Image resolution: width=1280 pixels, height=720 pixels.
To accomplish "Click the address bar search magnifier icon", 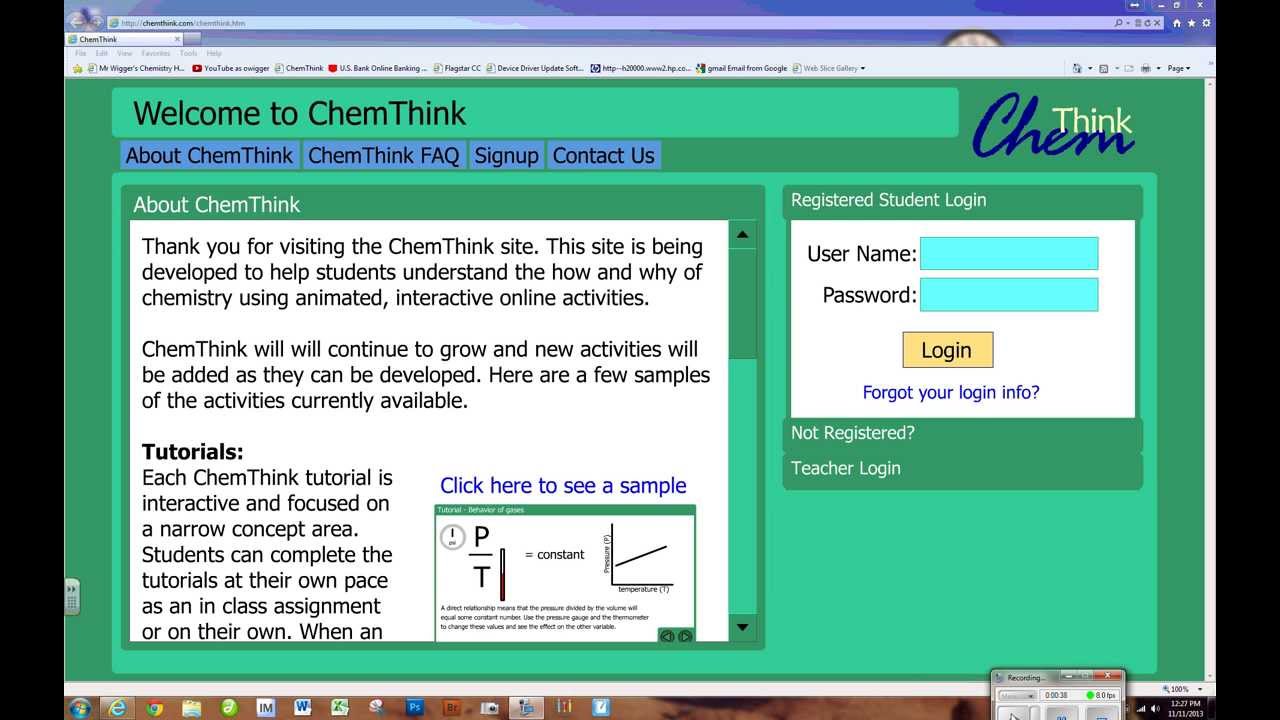I will pyautogui.click(x=1119, y=22).
